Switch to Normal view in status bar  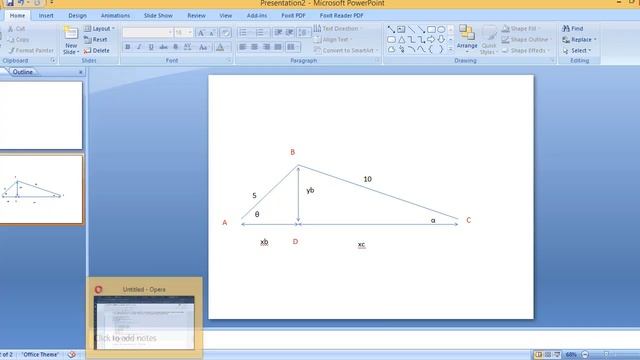click(538, 355)
